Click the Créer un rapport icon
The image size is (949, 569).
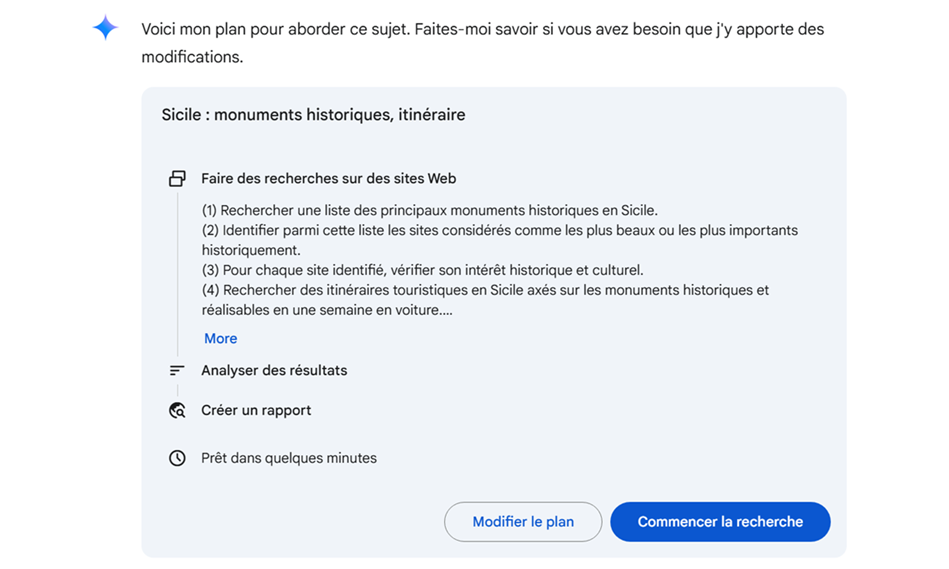[x=177, y=410]
